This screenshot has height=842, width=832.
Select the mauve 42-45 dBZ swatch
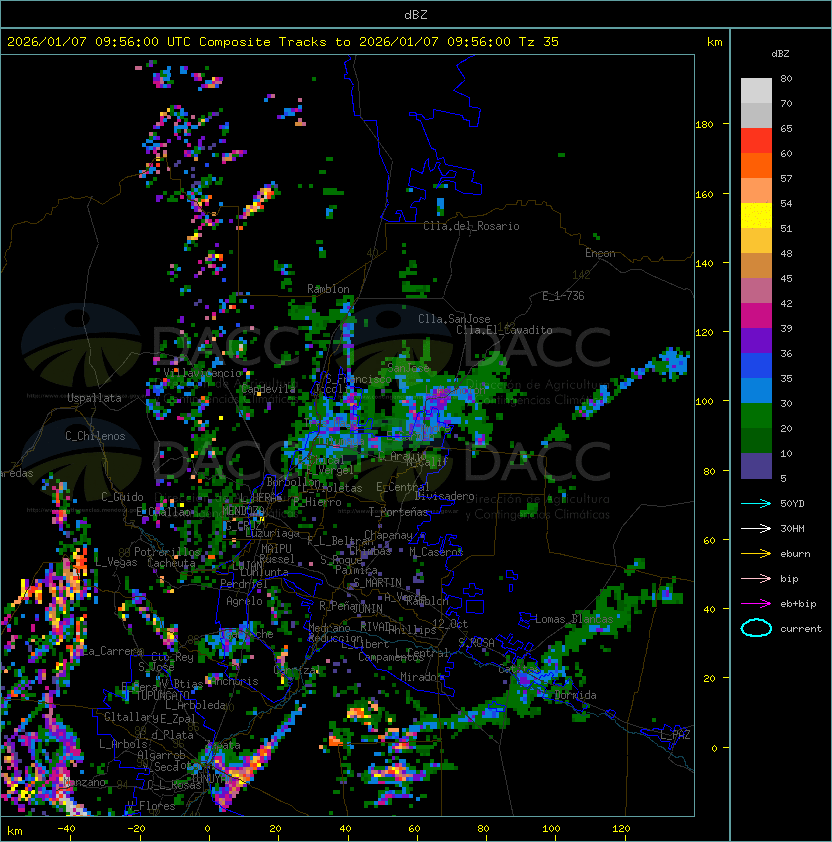click(756, 291)
